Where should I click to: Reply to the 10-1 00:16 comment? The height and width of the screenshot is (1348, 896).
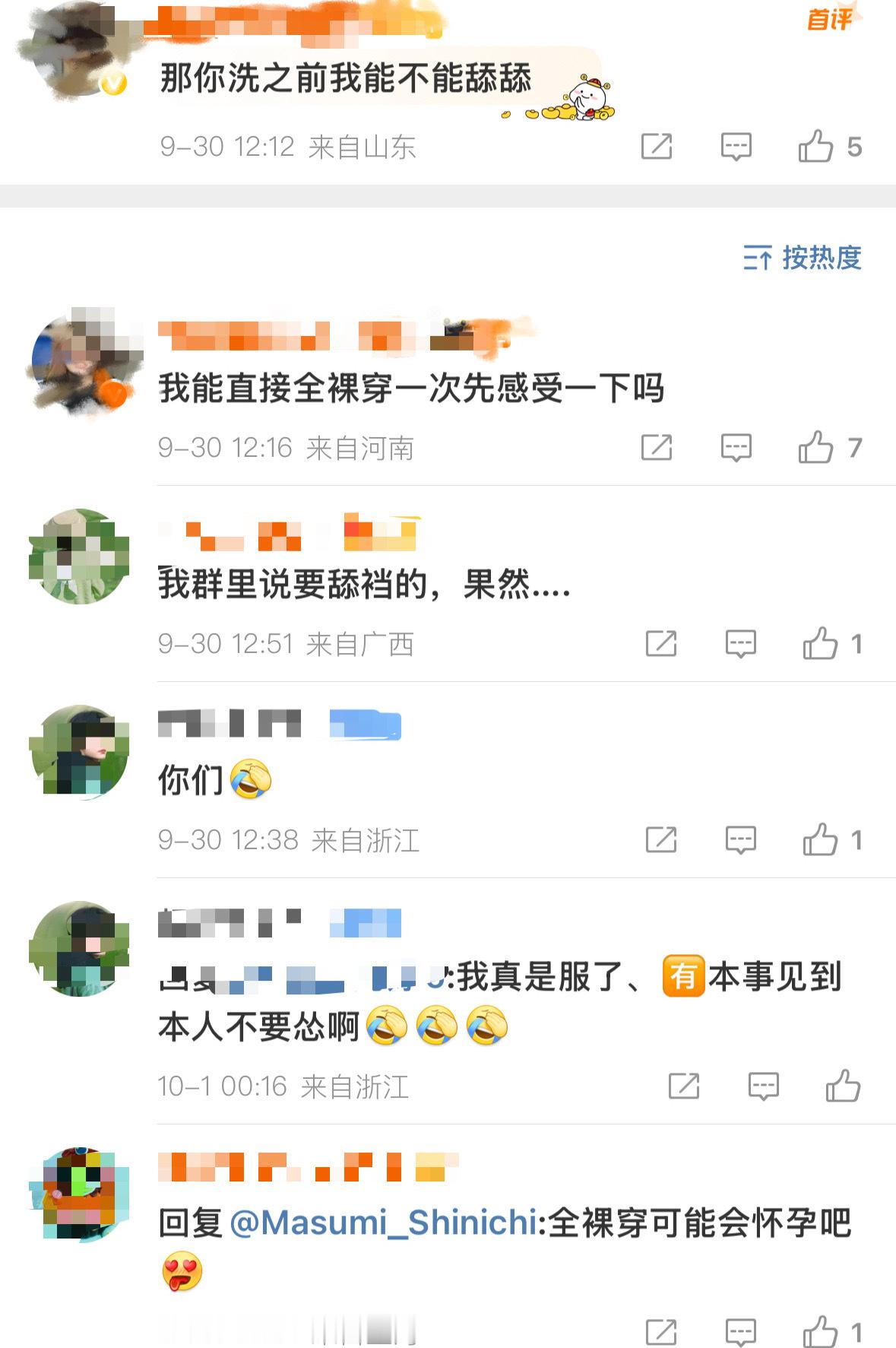coord(763,1086)
